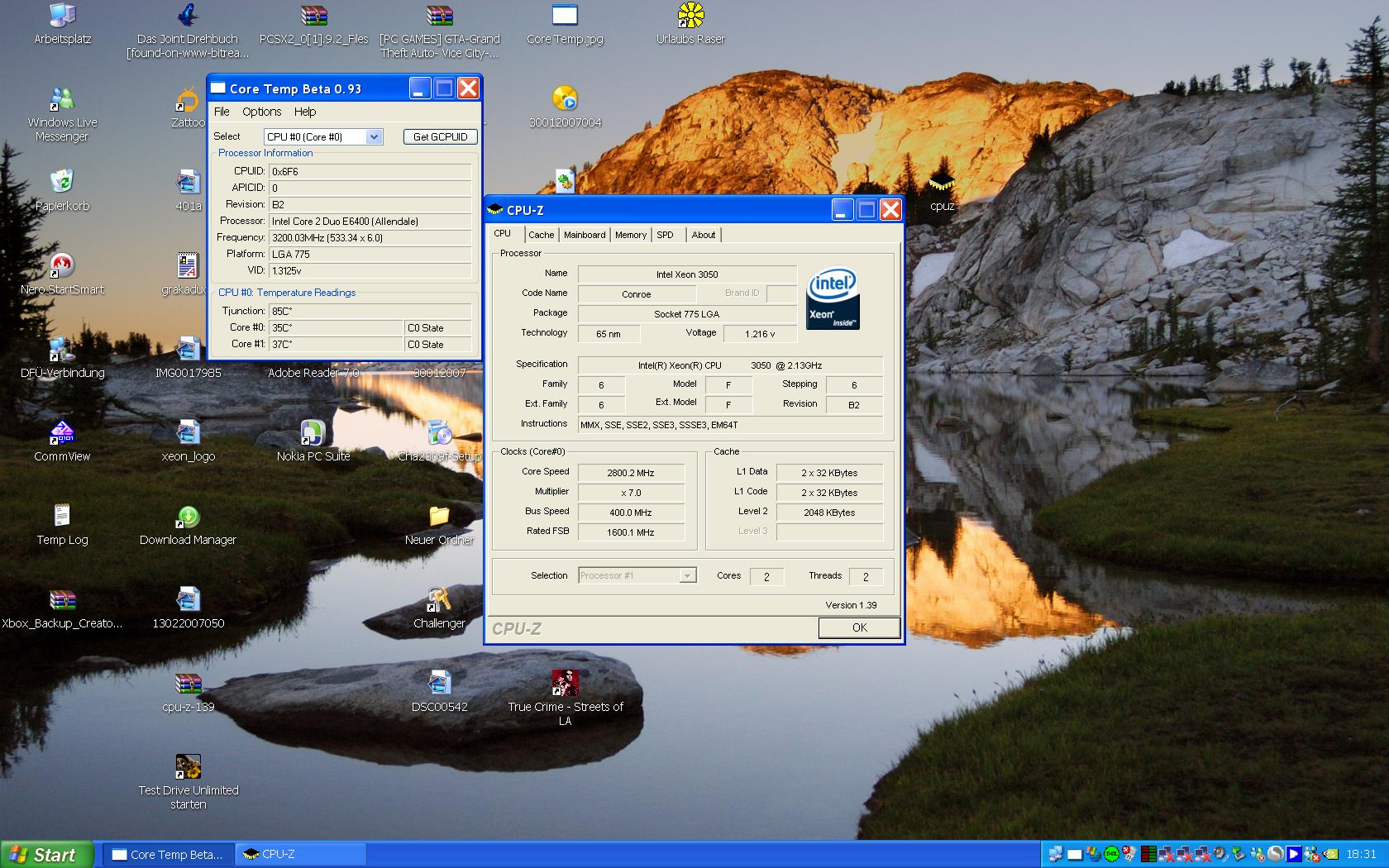
Task: Open the Options menu in Core Temp
Action: point(261,112)
